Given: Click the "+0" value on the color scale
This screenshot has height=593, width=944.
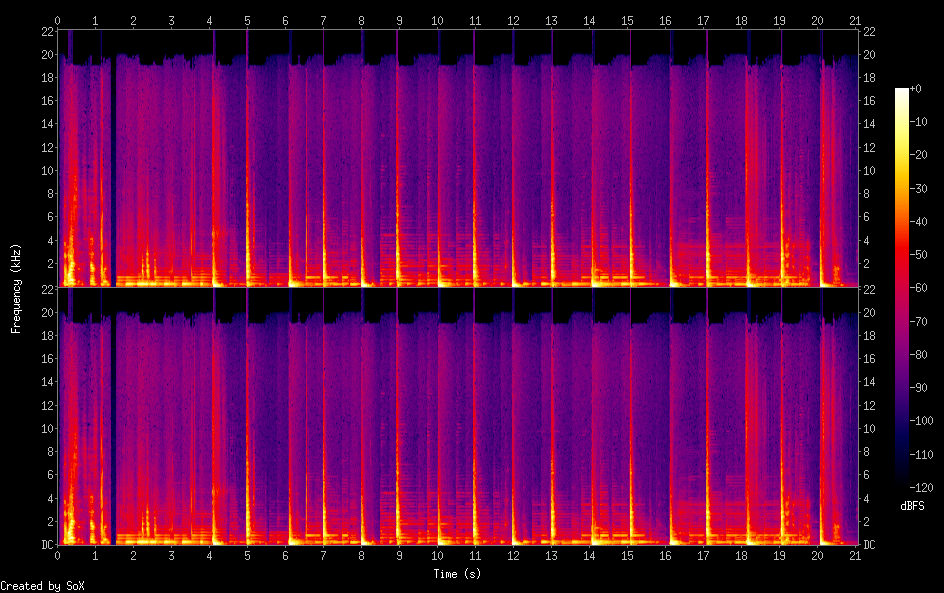Looking at the screenshot, I should (x=915, y=88).
